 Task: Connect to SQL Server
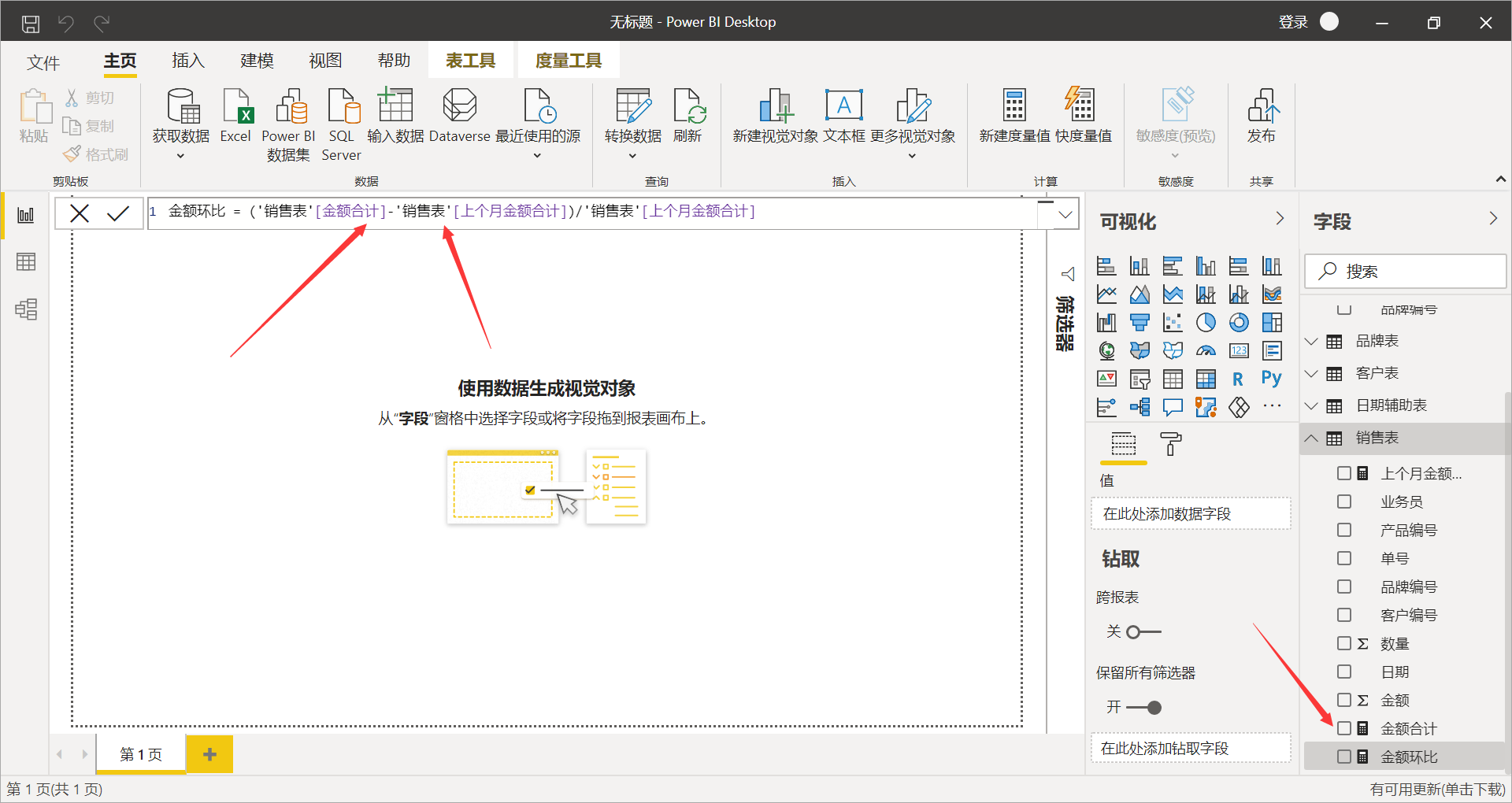(x=342, y=124)
